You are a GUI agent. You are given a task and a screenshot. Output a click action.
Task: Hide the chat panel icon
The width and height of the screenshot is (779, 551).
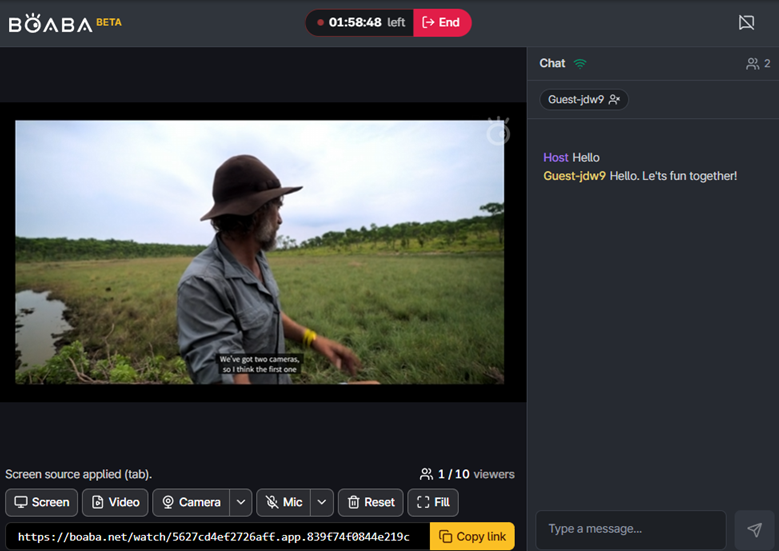click(x=746, y=22)
